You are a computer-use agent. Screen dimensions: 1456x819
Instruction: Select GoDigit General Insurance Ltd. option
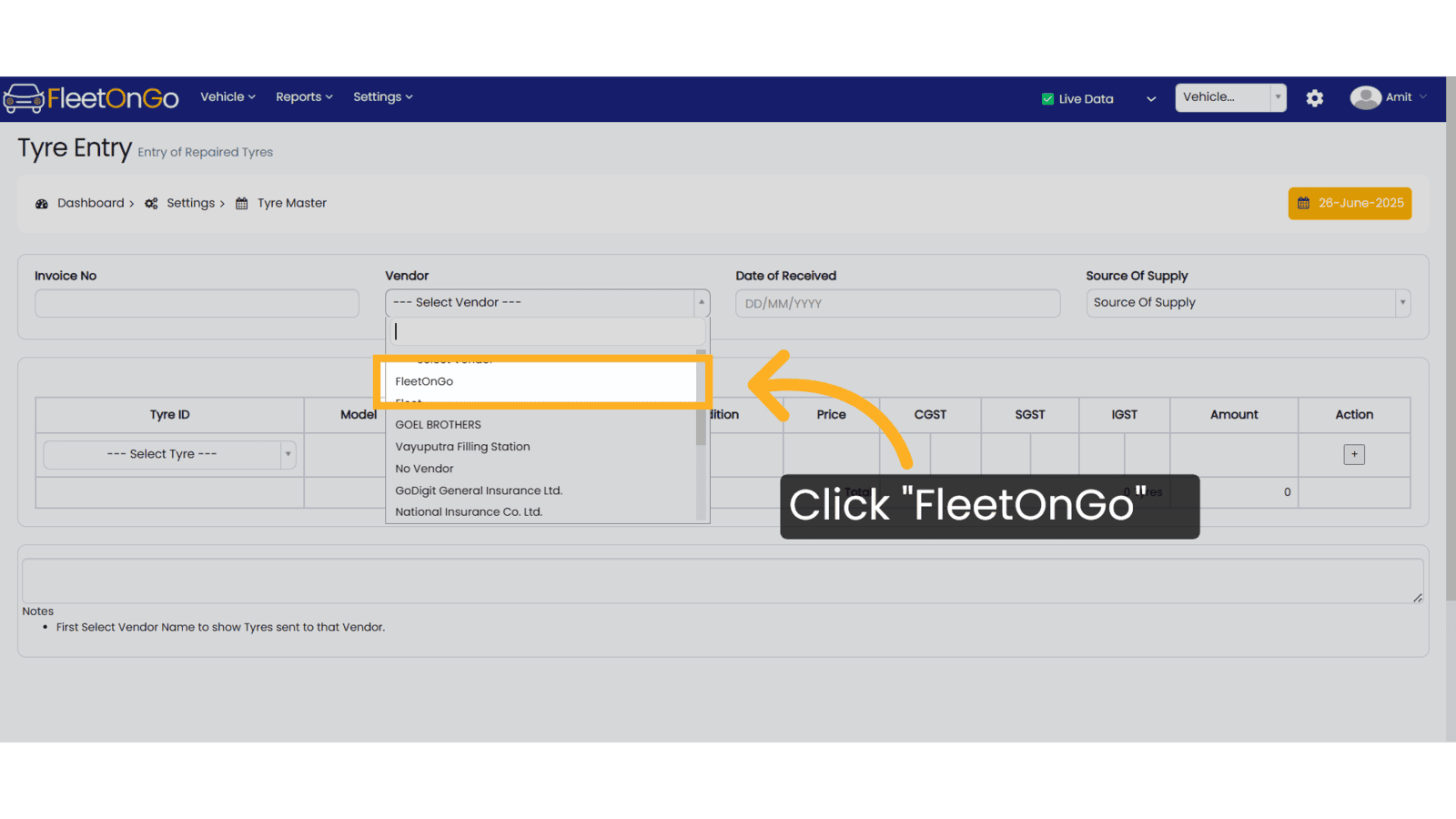(x=541, y=490)
